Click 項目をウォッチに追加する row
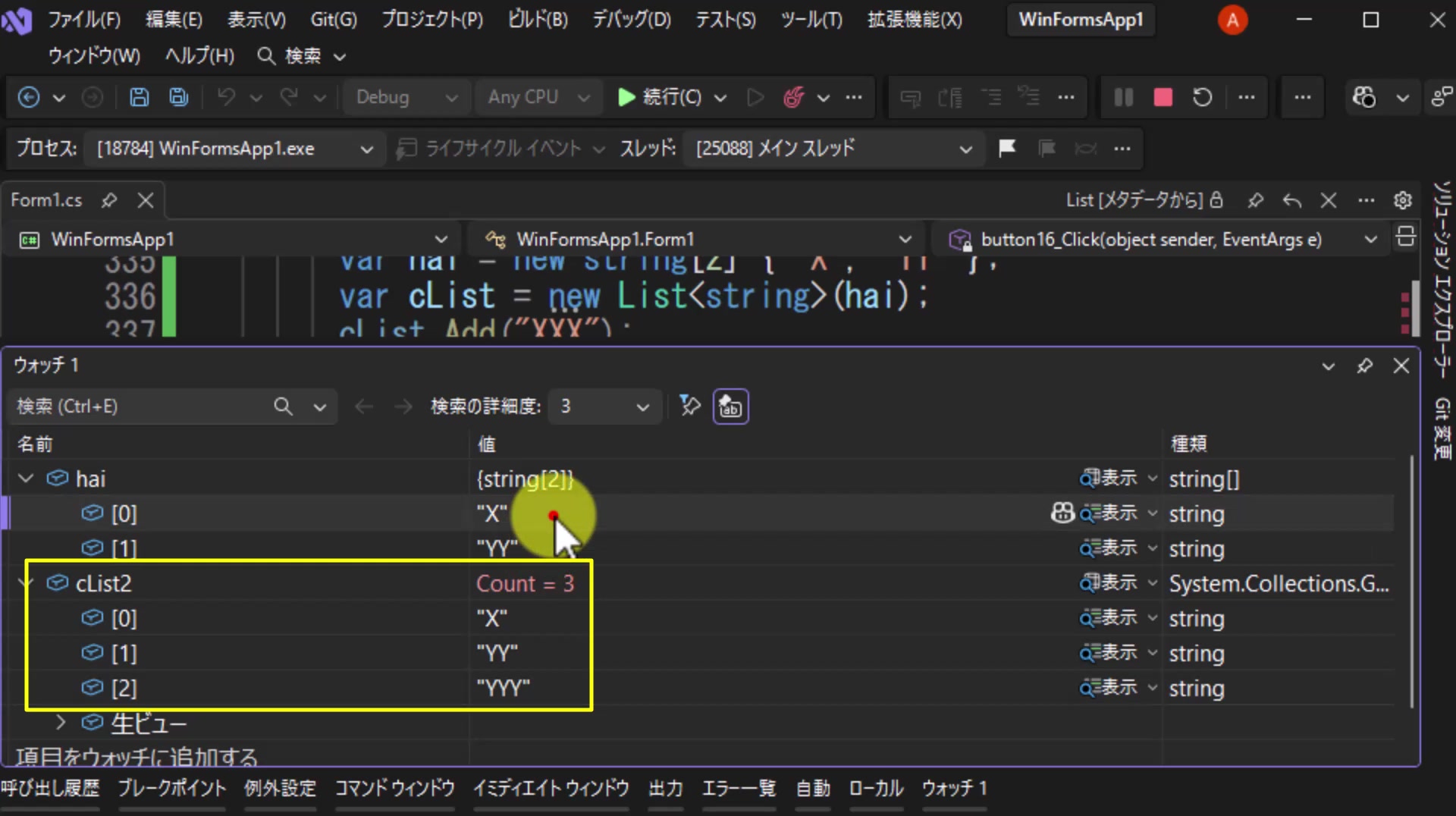 click(136, 756)
